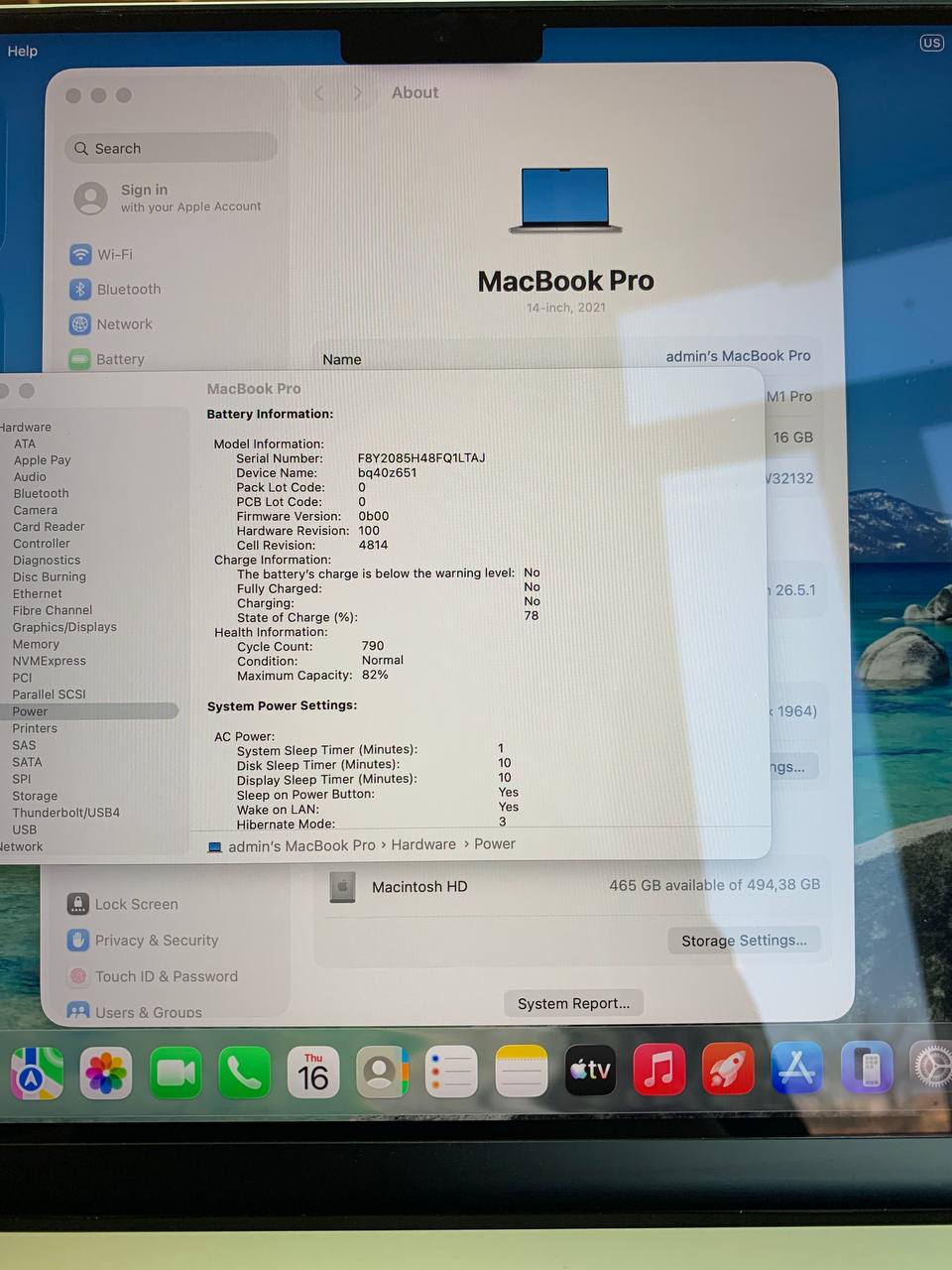
Task: Open iPhone Mirroring in the Dock
Action: click(867, 1068)
